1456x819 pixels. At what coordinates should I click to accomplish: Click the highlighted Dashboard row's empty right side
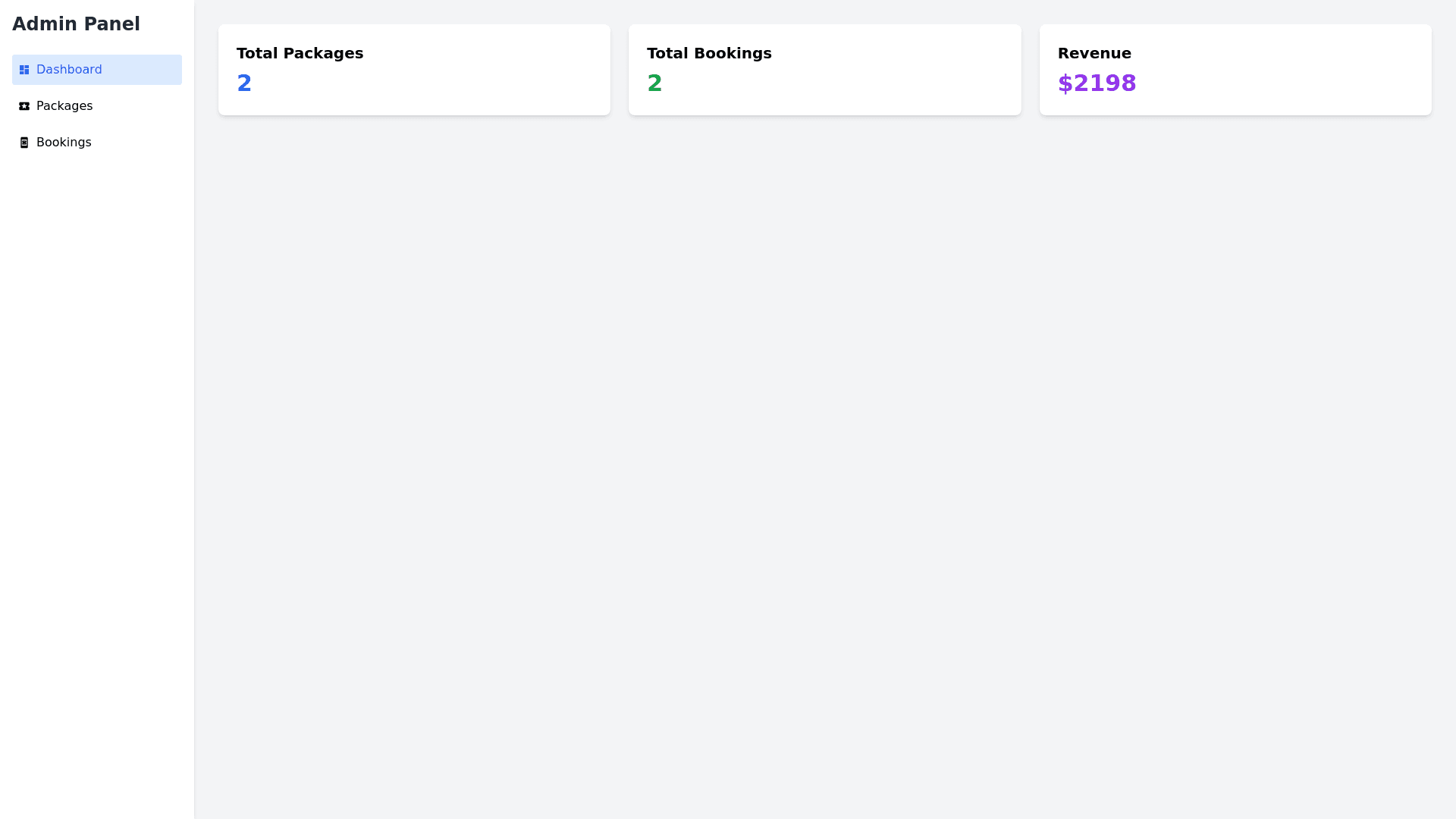(x=152, y=70)
